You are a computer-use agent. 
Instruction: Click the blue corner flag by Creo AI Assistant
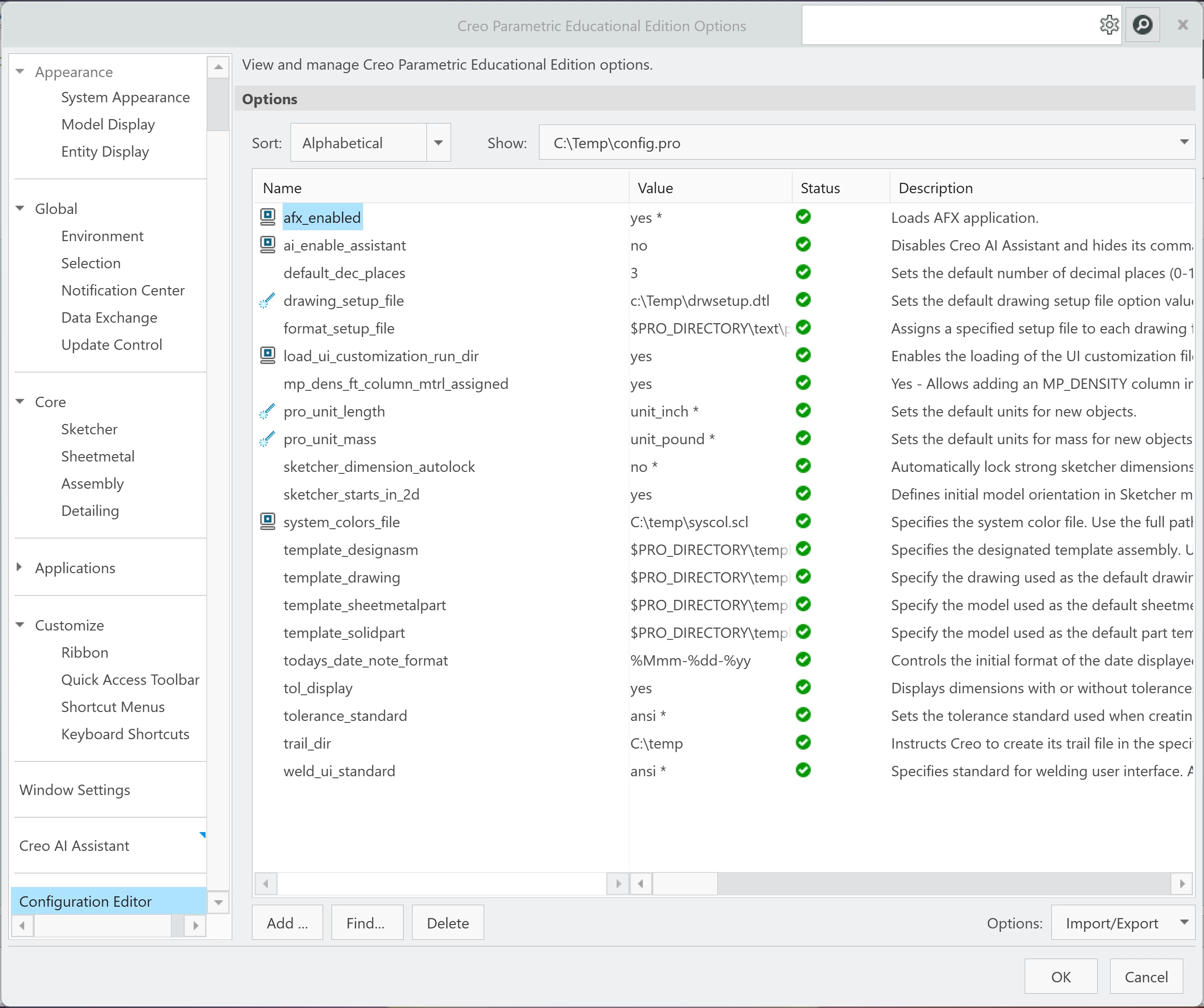coord(203,835)
